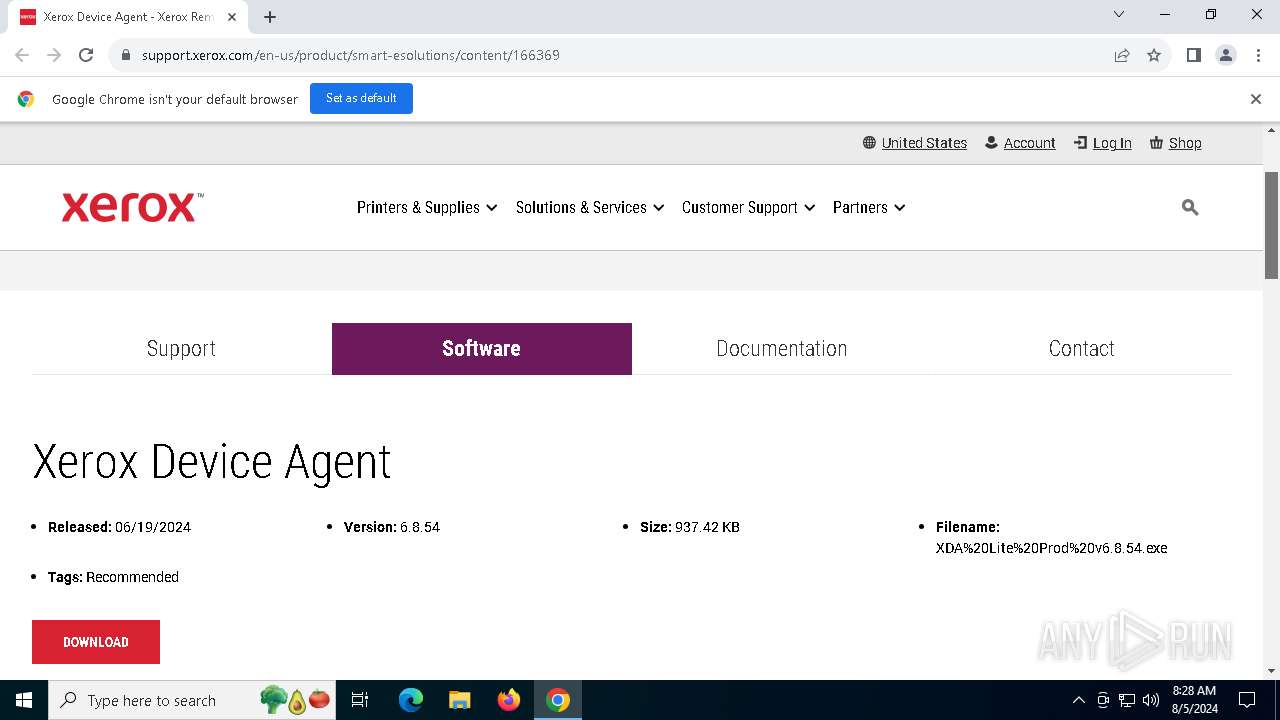Launch Firefox from taskbar

point(509,700)
